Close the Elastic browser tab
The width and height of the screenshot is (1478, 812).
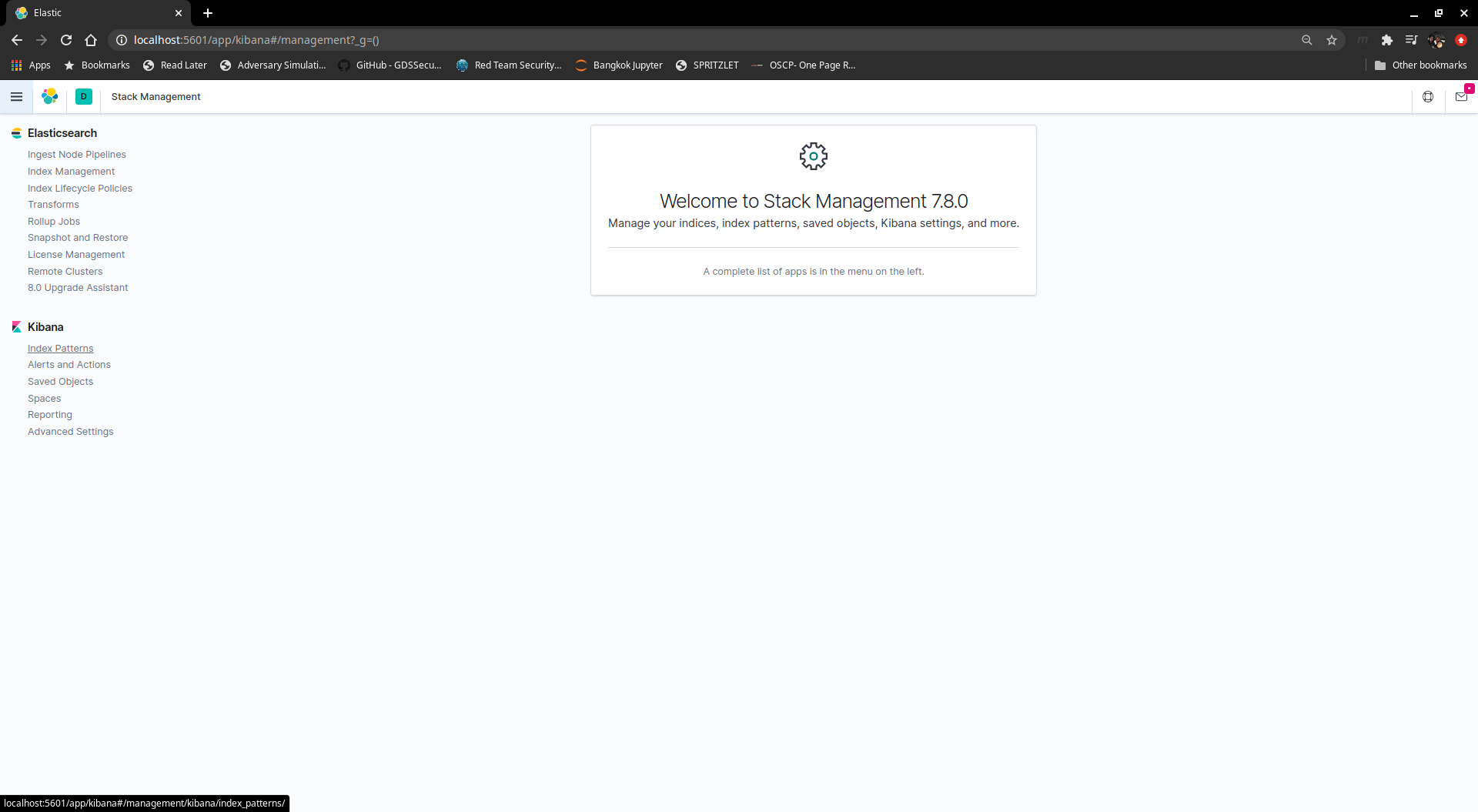click(179, 13)
